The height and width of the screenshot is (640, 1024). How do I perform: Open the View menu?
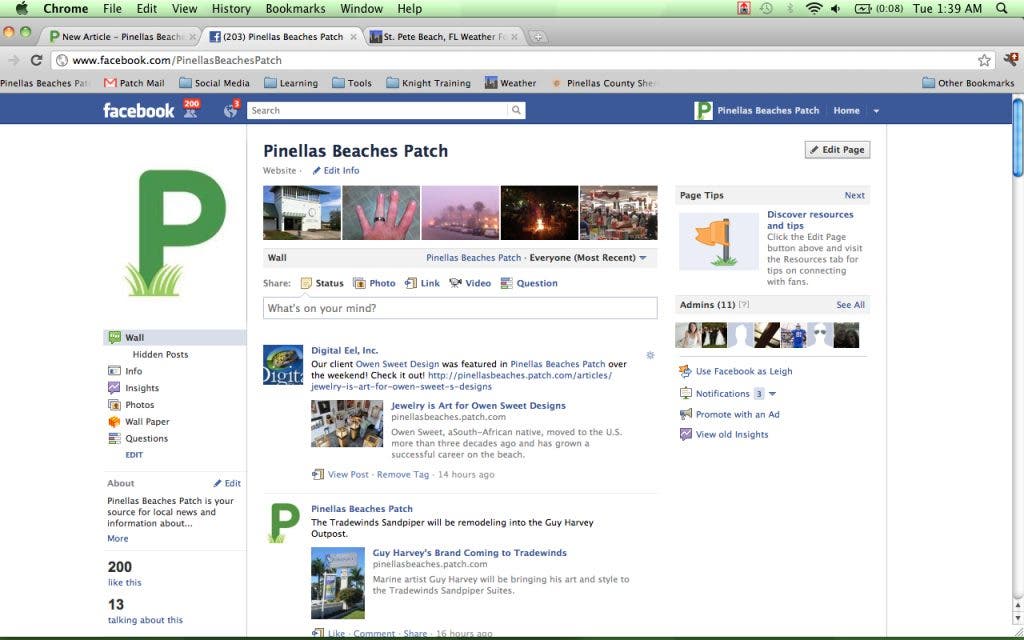coord(184,8)
